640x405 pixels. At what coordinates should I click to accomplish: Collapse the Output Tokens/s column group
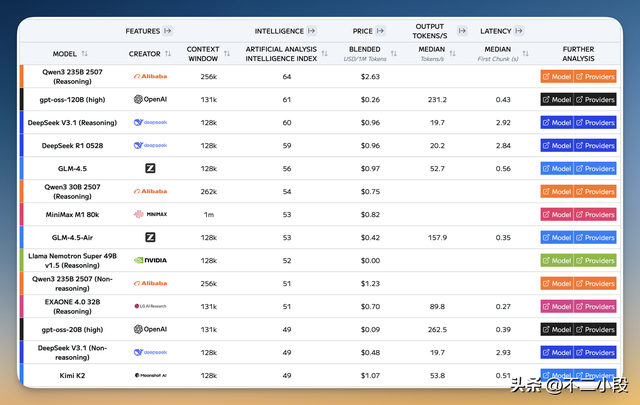[462, 31]
